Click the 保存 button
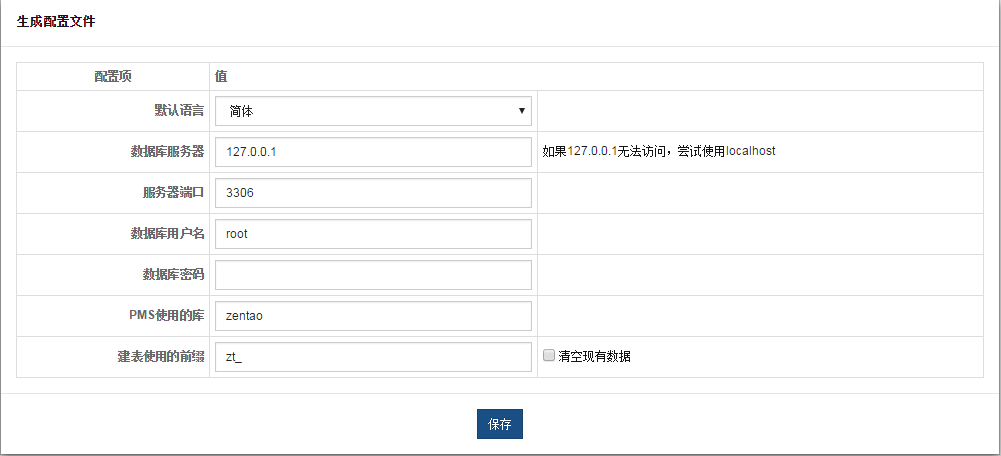 click(x=500, y=424)
